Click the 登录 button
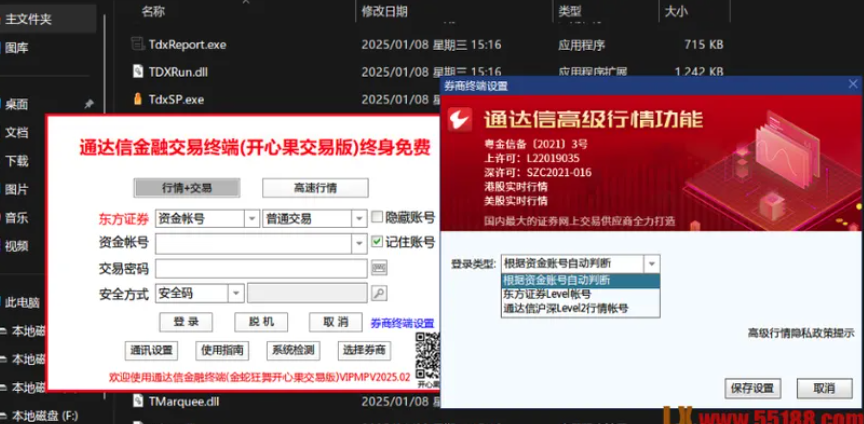Viewport: 864px width, 424px height. pos(186,322)
